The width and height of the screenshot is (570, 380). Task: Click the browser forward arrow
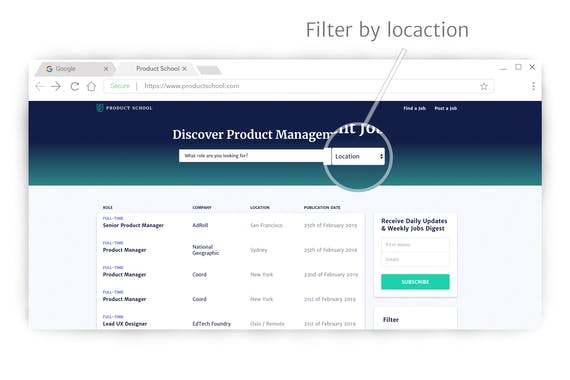click(56, 87)
